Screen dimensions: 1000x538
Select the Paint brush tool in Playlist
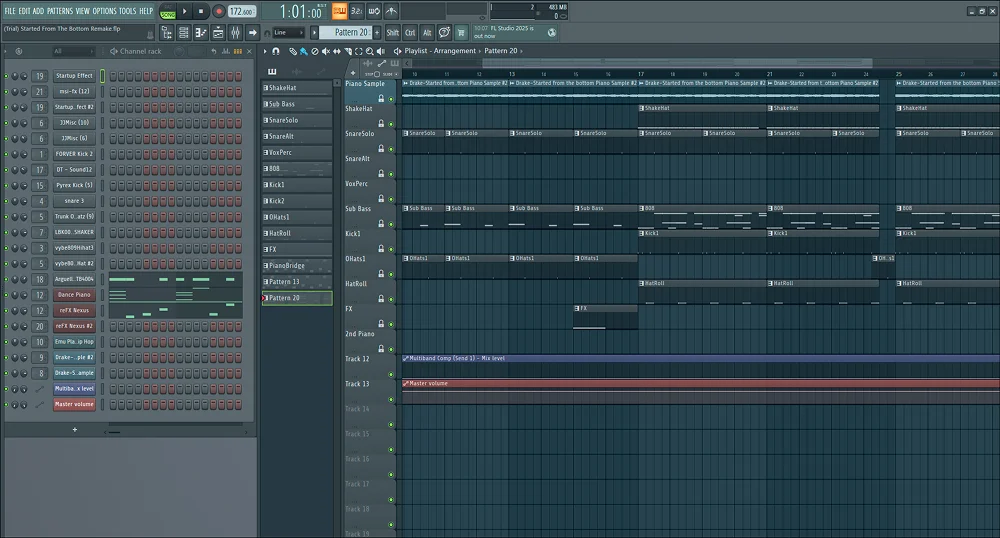(x=304, y=51)
